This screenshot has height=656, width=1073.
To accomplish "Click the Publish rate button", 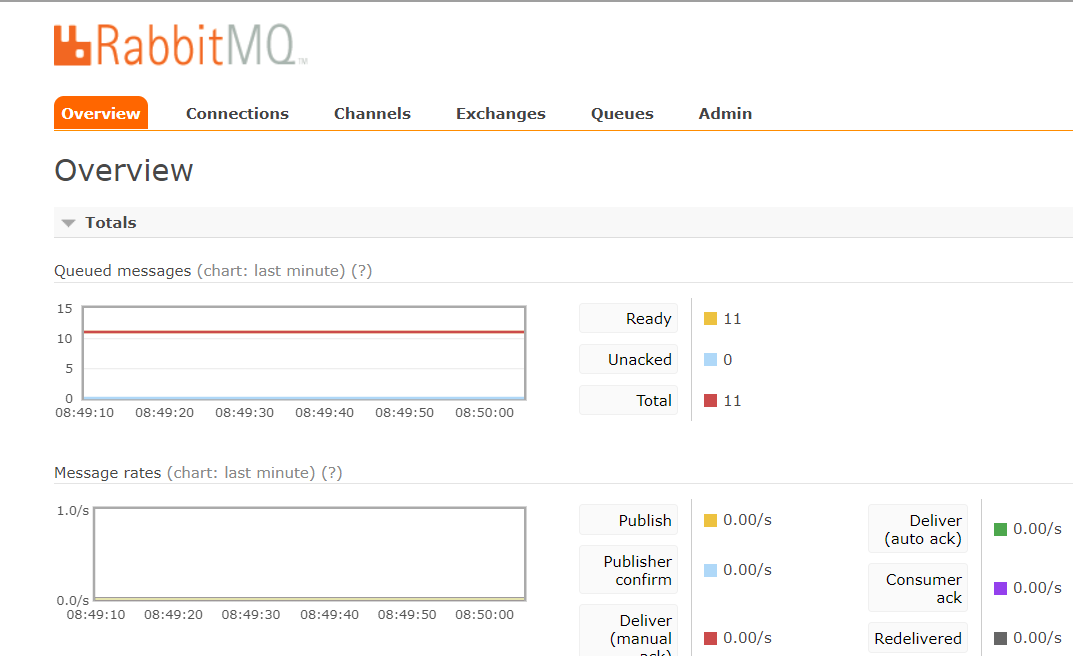I will (x=628, y=519).
